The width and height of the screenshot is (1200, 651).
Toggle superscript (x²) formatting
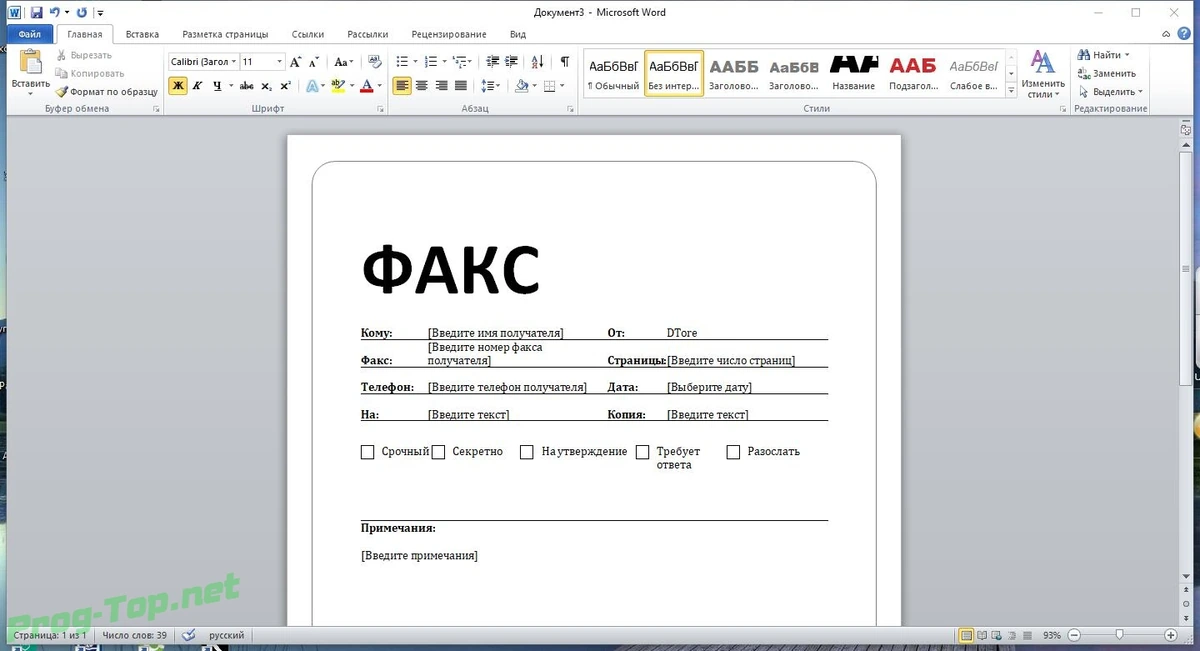click(x=285, y=86)
